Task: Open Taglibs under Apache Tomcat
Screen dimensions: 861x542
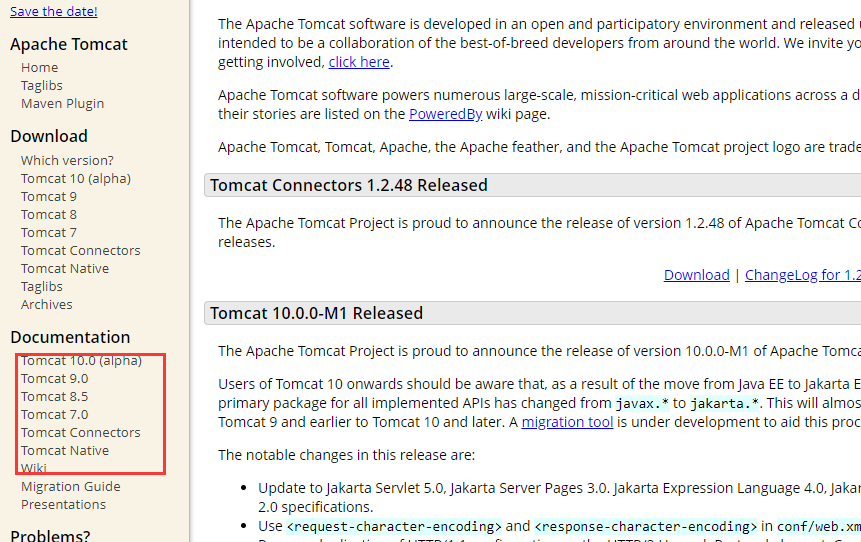Action: (x=42, y=86)
